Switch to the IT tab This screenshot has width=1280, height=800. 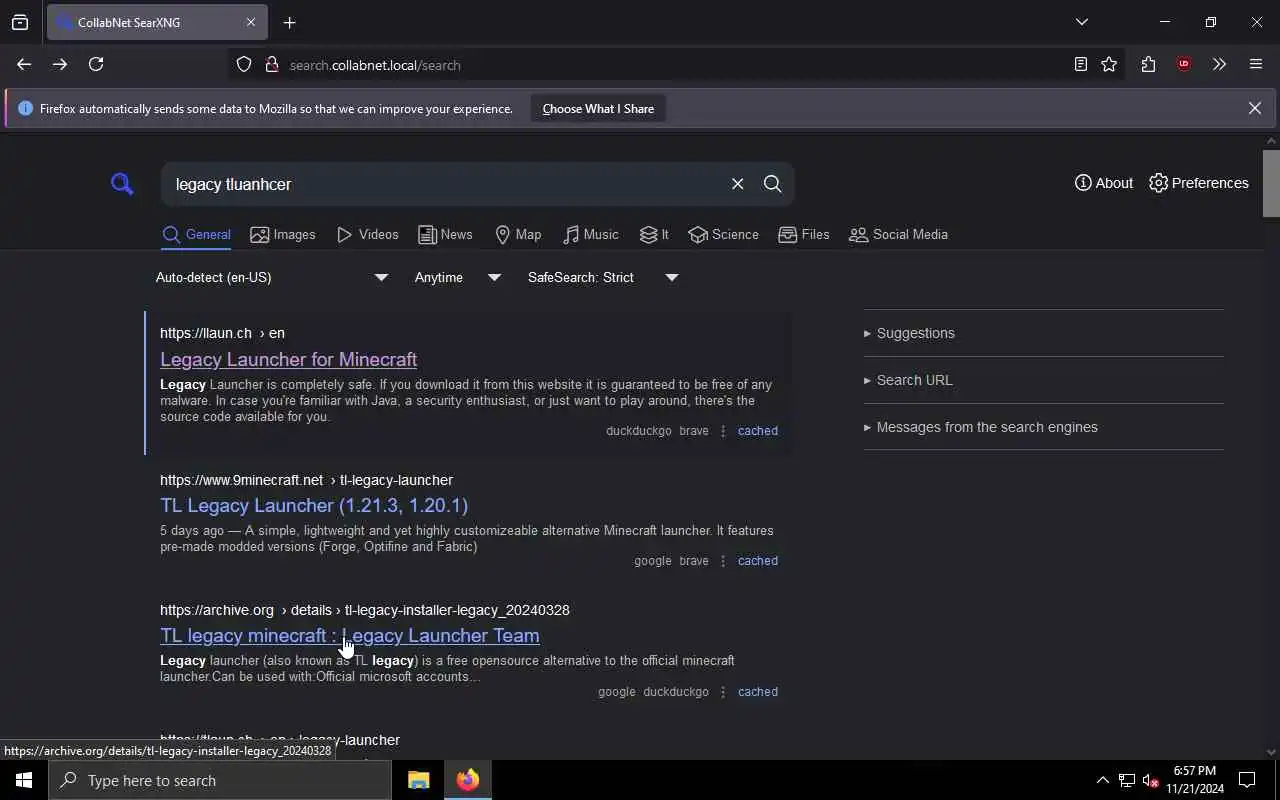click(654, 234)
